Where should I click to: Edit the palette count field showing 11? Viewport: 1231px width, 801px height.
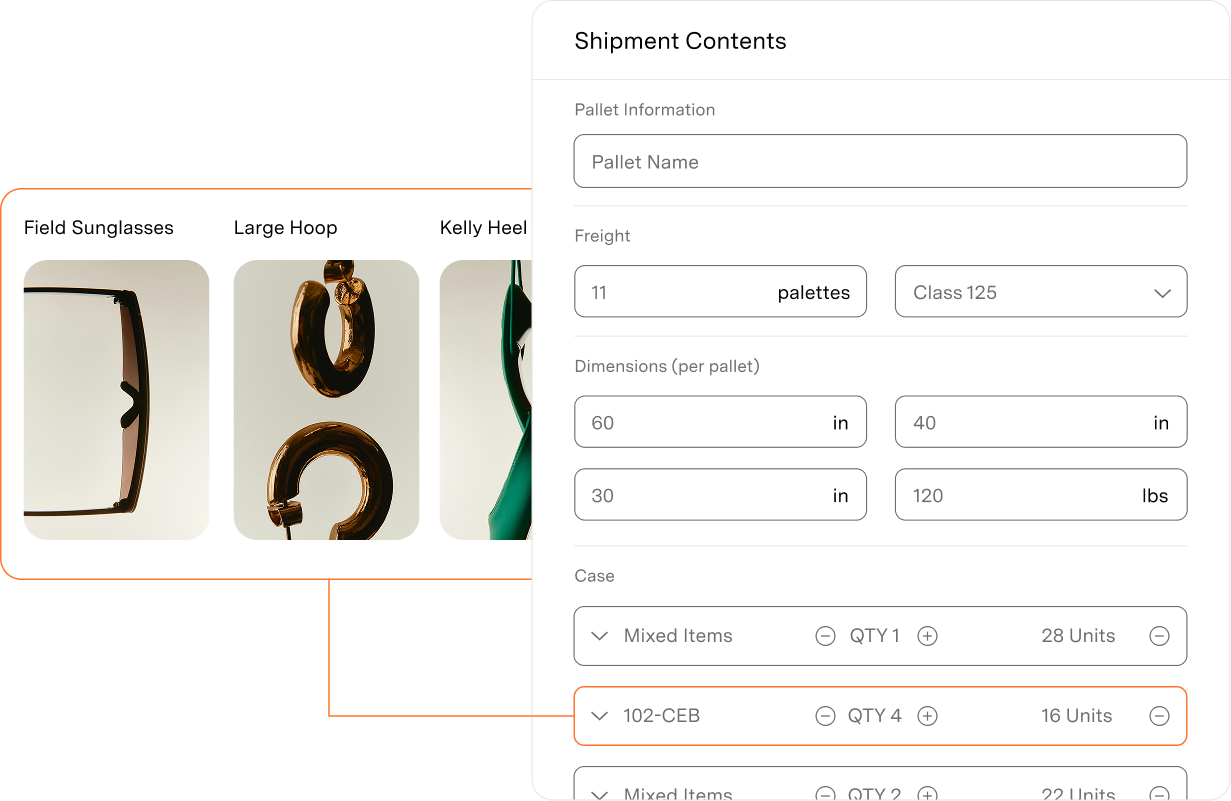680,291
